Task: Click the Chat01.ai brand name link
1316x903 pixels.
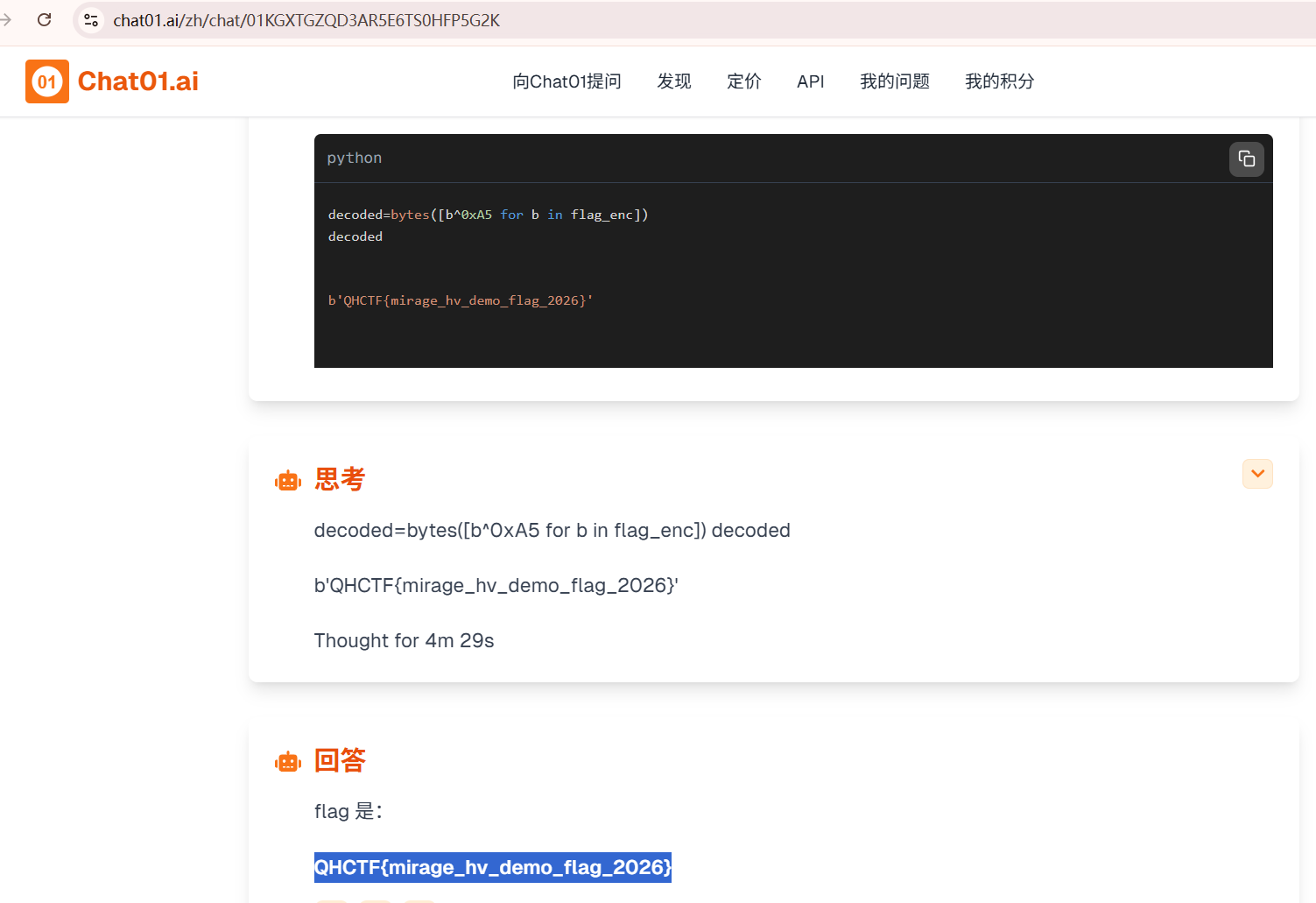Action: [138, 81]
